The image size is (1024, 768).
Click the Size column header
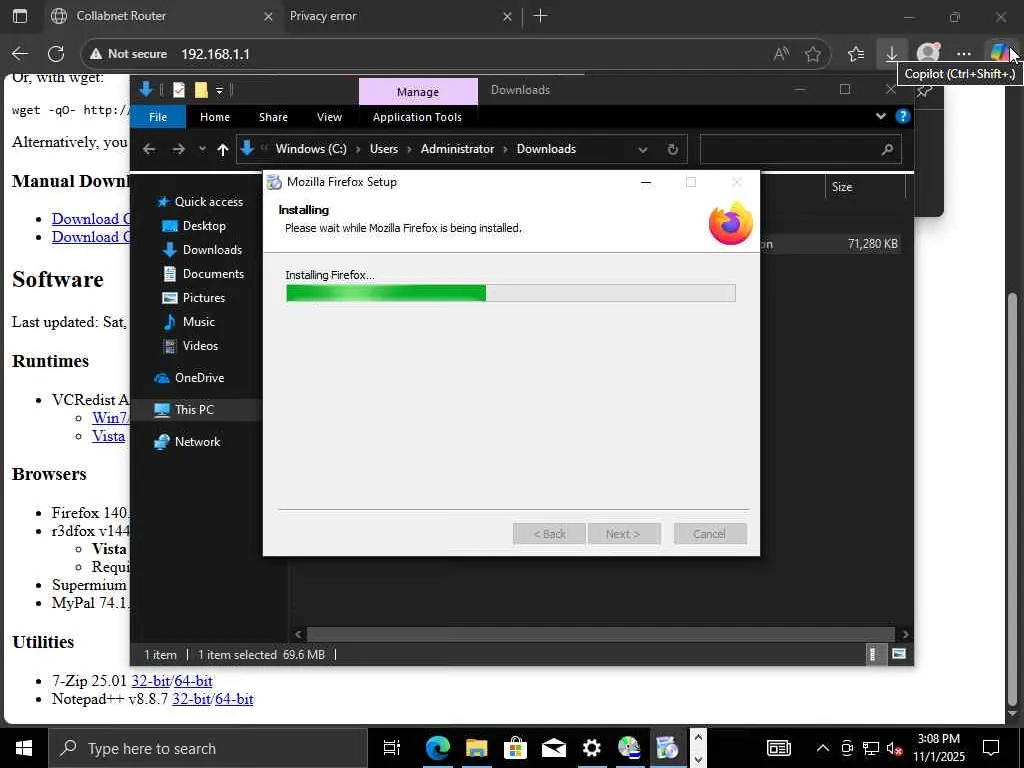(865, 187)
